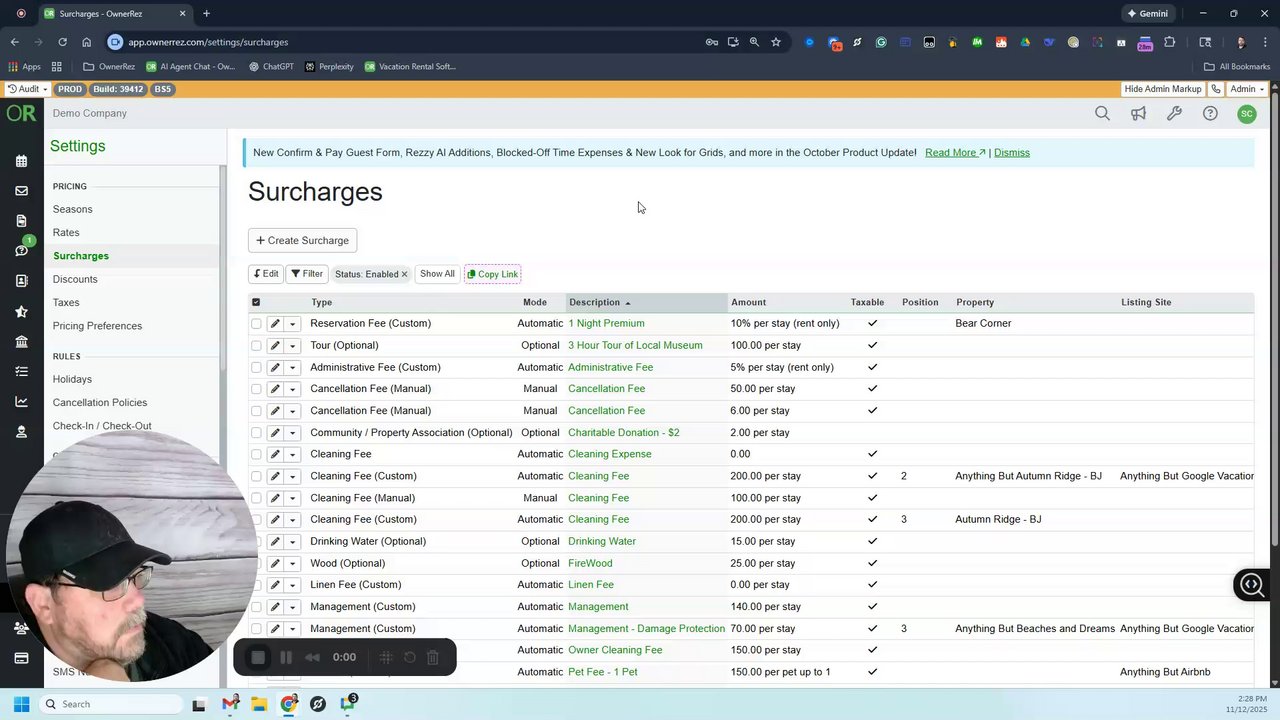Expand row actions dropdown for Administrative Fee
This screenshot has width=1280, height=720.
tap(293, 368)
